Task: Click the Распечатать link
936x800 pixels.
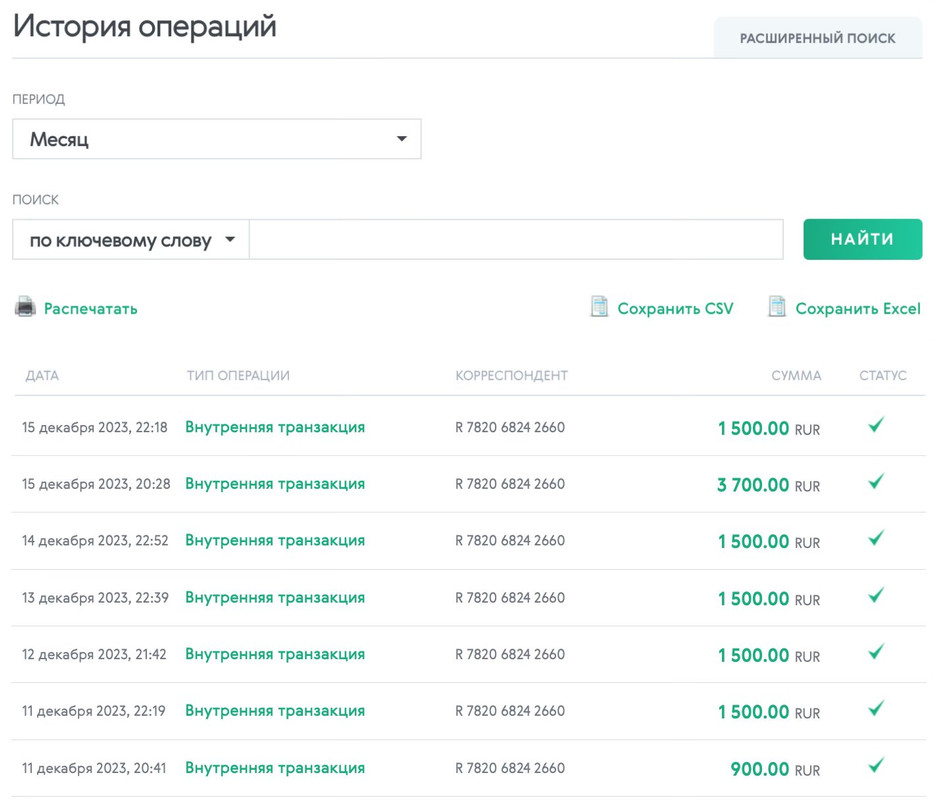Action: tap(91, 309)
